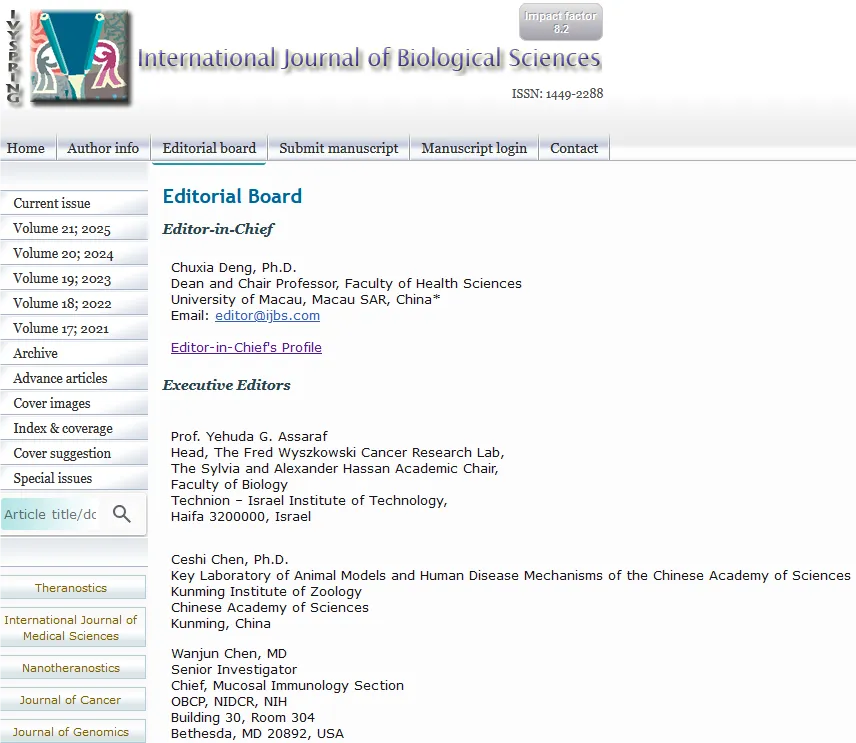Focus the Article title search field
The image size is (856, 743).
[50, 514]
